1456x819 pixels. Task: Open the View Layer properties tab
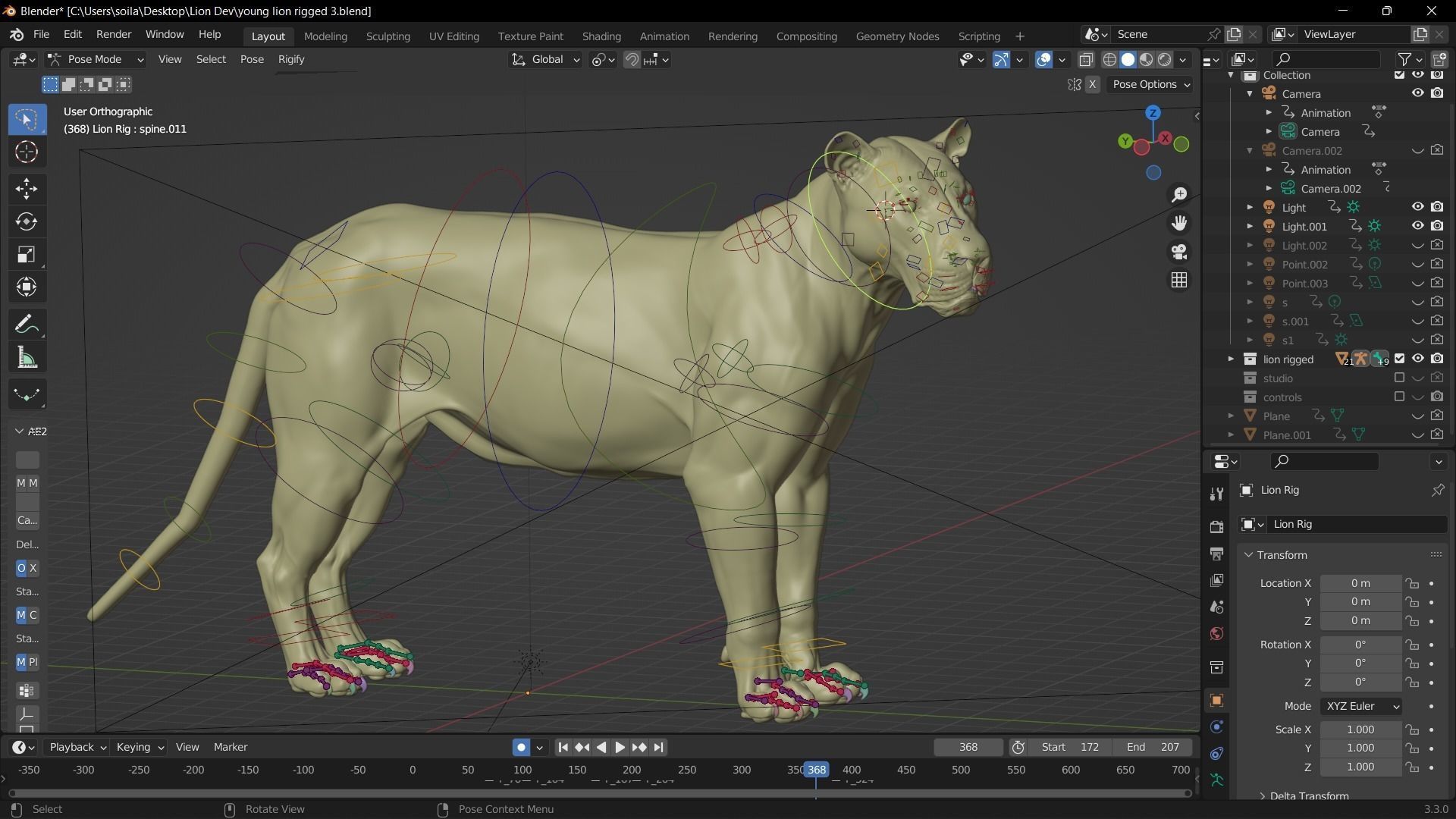pos(1217,580)
